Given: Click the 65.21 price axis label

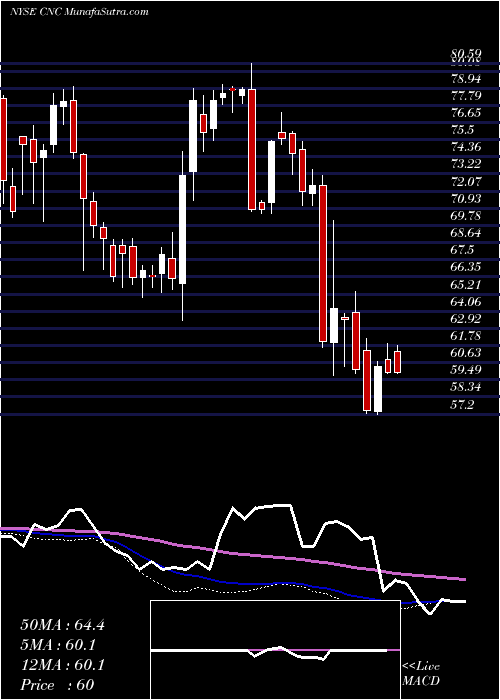Looking at the screenshot, I should pyautogui.click(x=466, y=284).
